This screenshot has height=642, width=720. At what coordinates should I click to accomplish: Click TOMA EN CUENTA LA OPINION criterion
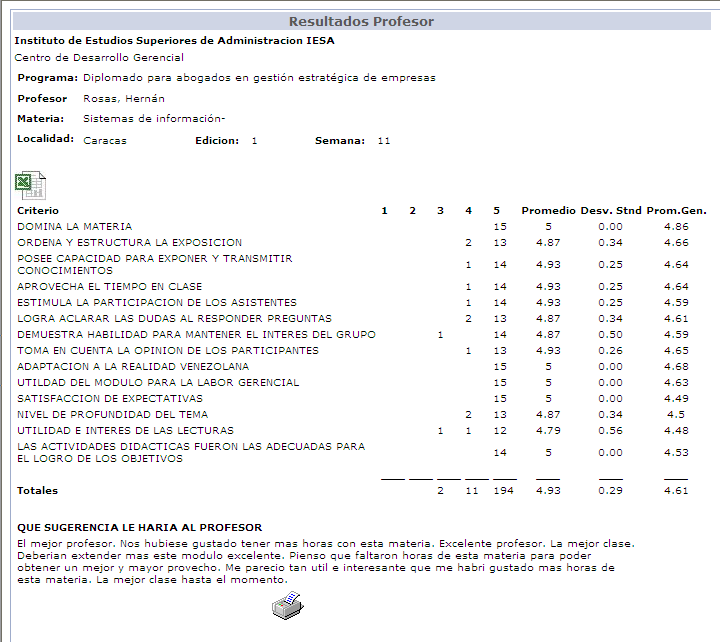point(168,351)
